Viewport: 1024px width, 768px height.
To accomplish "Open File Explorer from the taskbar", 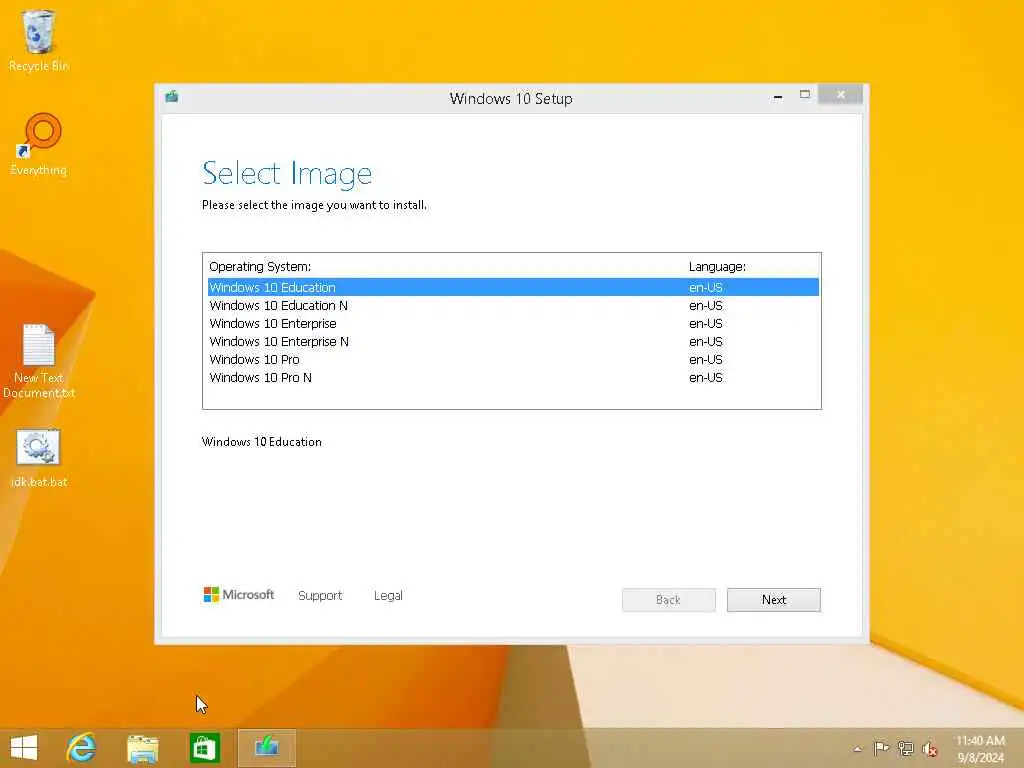I will 142,748.
